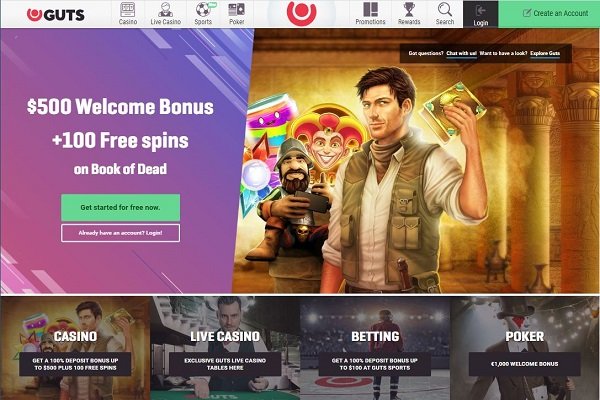This screenshot has height=400, width=600.
Task: Click the Login door icon
Action: [x=480, y=10]
